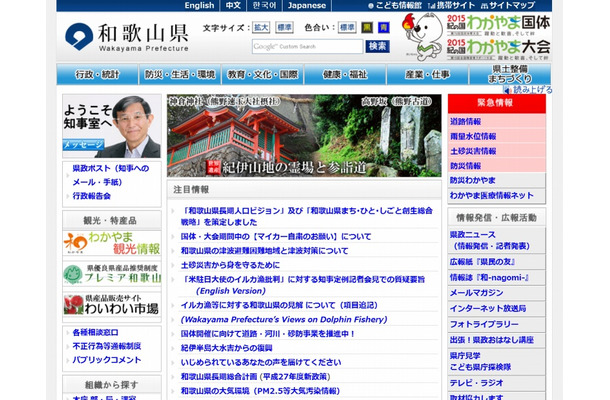The width and height of the screenshot is (610, 400).
Task: Set color scheme to standard 標準
Action: pyautogui.click(x=347, y=27)
